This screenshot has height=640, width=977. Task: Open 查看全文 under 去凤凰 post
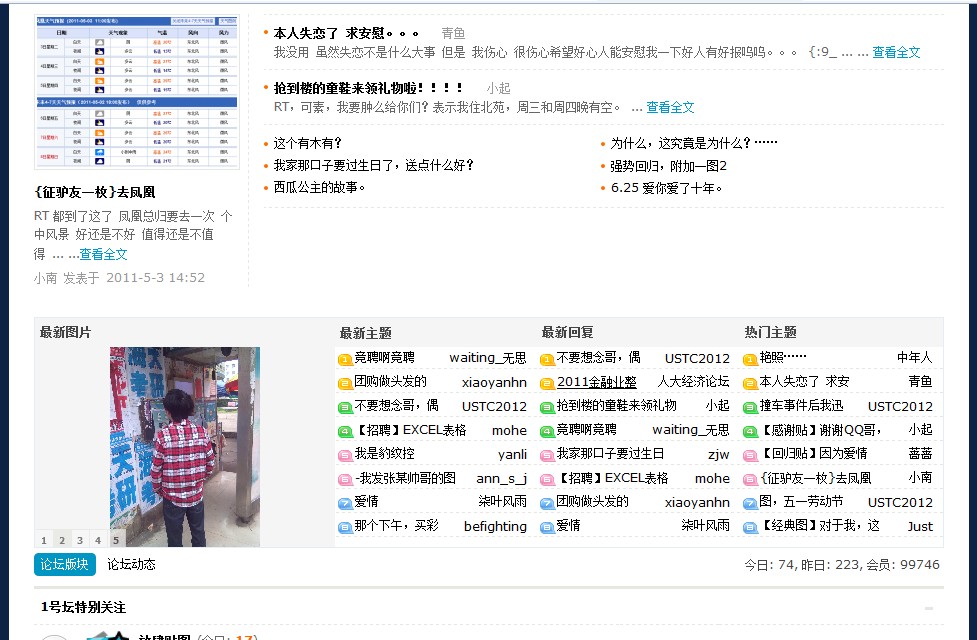pos(103,254)
